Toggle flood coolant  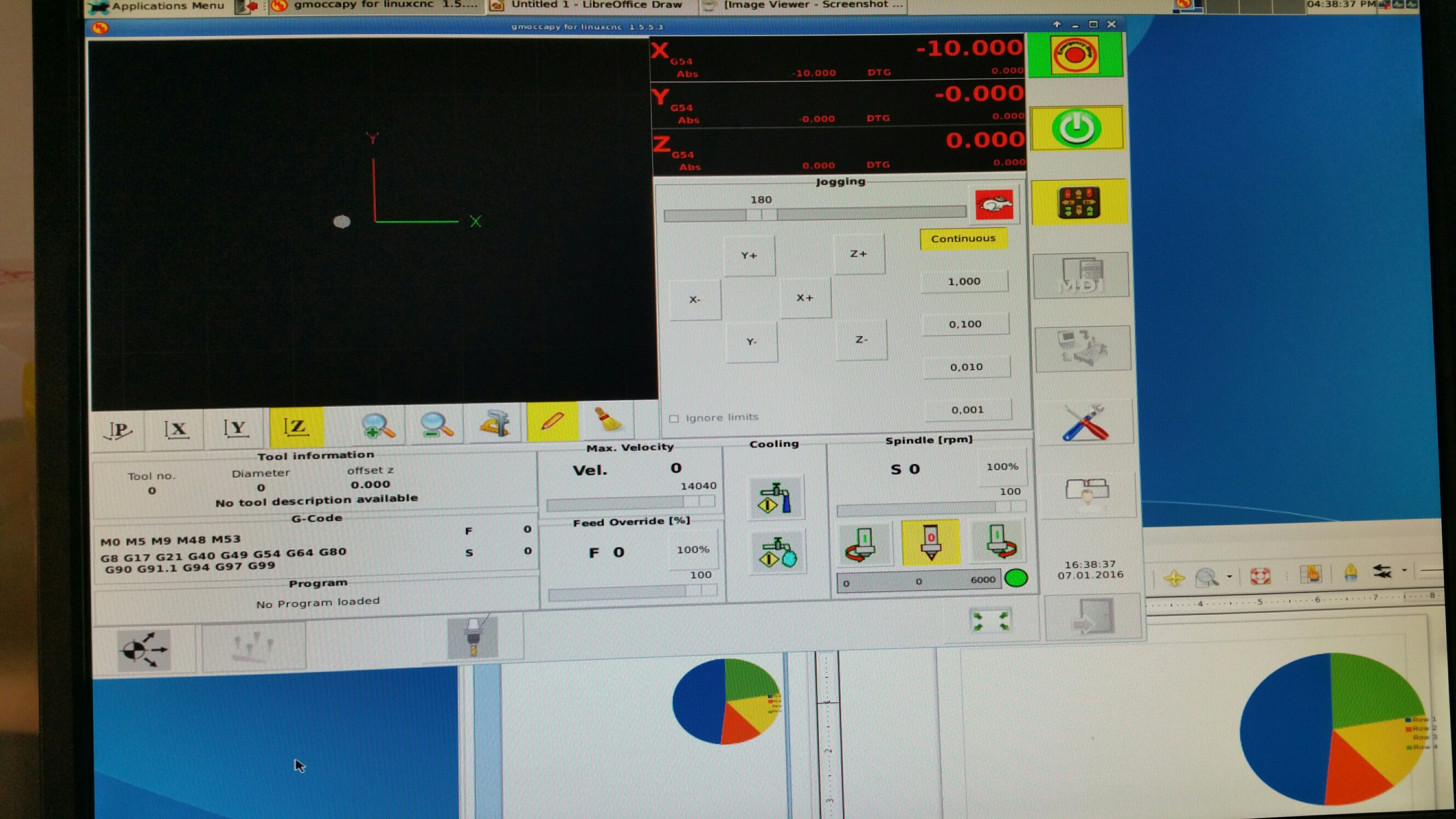[776, 498]
